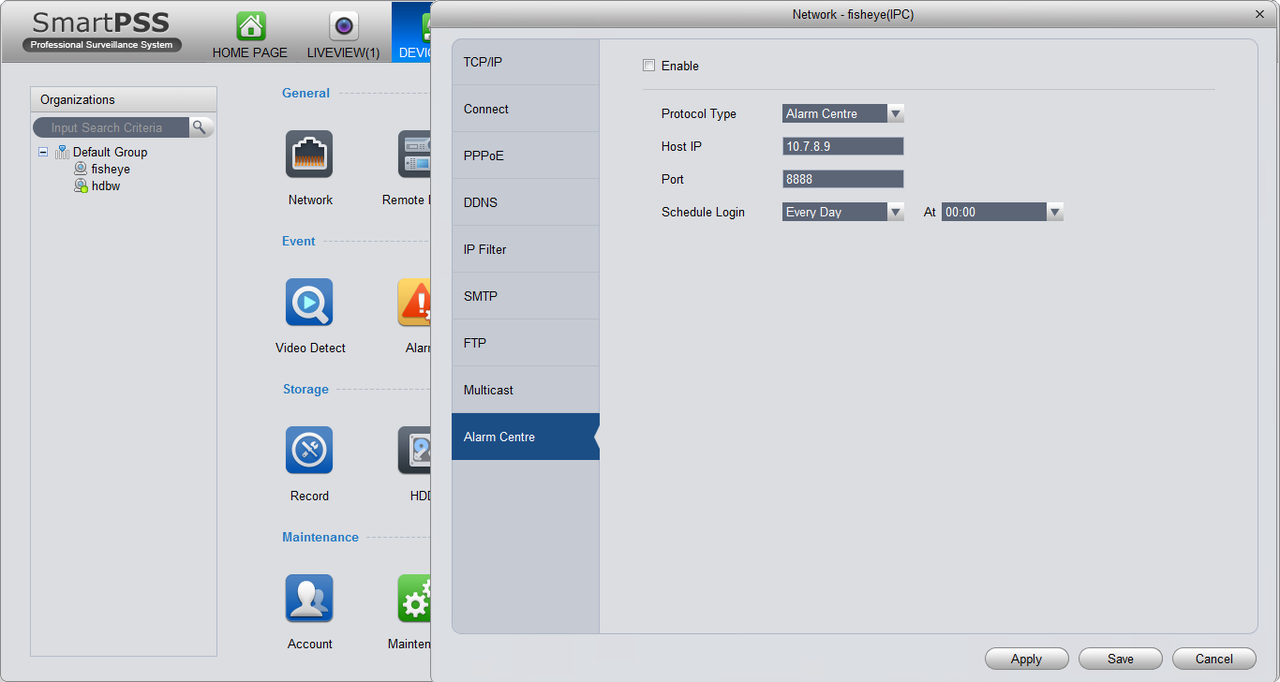Screen dimensions: 1280x682
Task: Open the Video Detect icon
Action: coord(309,302)
